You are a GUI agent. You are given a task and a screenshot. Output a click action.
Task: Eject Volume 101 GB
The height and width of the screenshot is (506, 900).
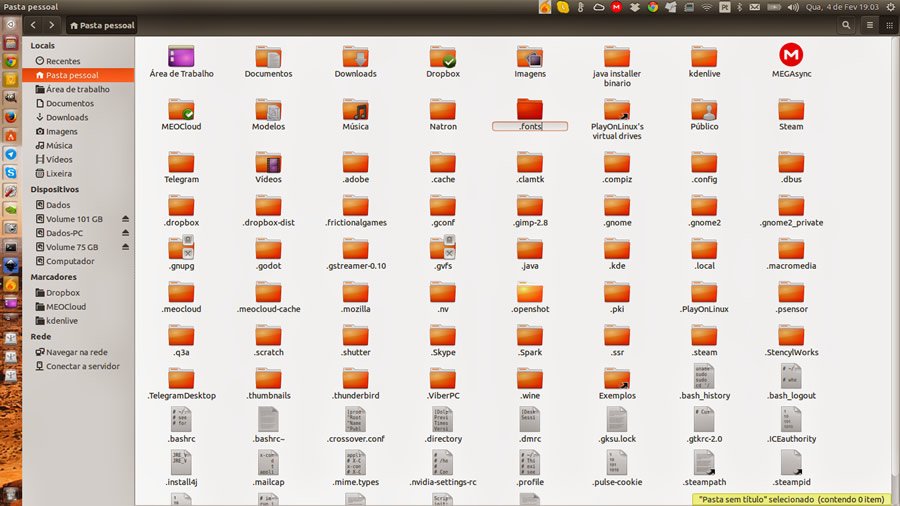126,219
